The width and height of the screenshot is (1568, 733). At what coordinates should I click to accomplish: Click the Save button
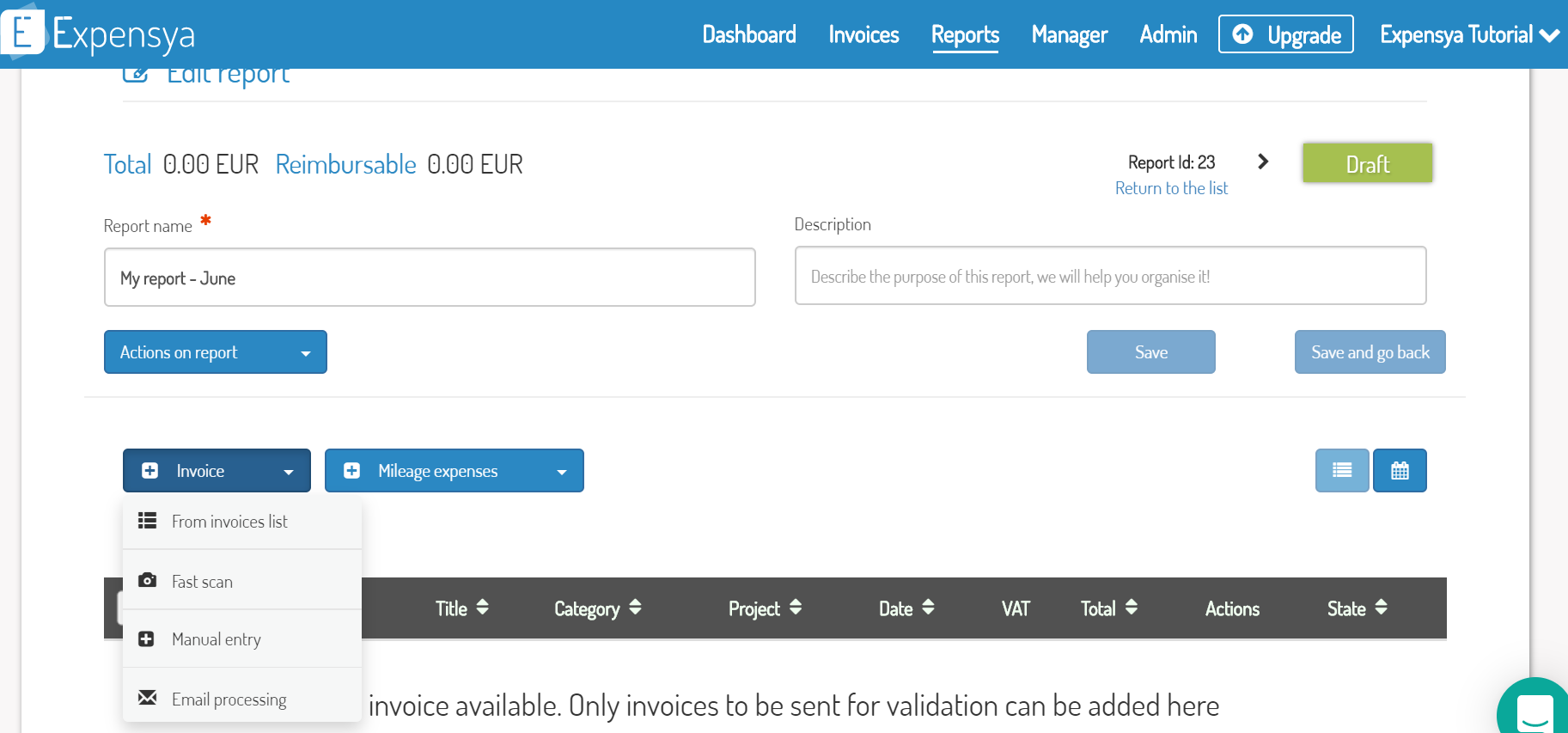tap(1151, 352)
